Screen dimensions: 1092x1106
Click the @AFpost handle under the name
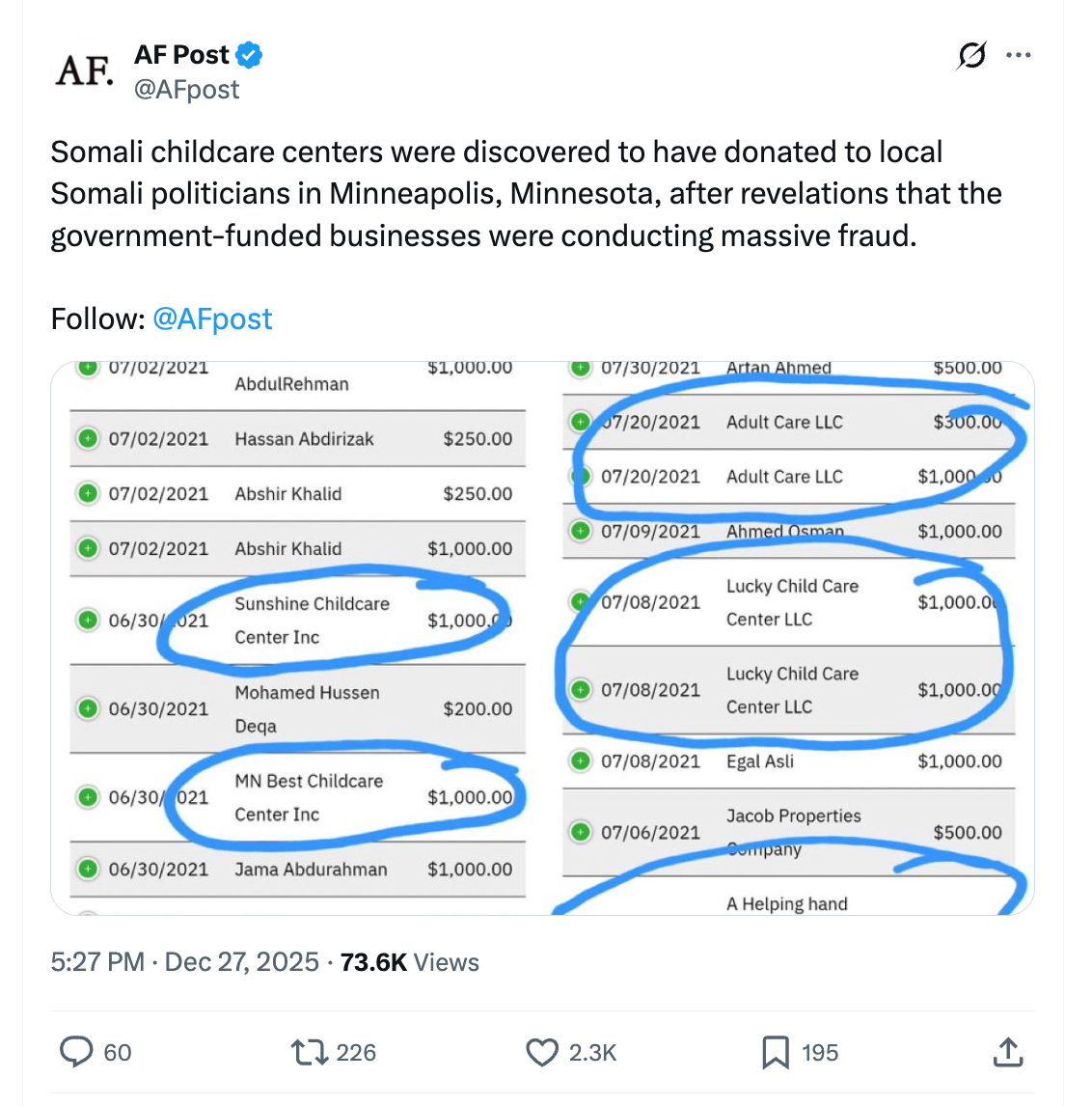coord(186,90)
